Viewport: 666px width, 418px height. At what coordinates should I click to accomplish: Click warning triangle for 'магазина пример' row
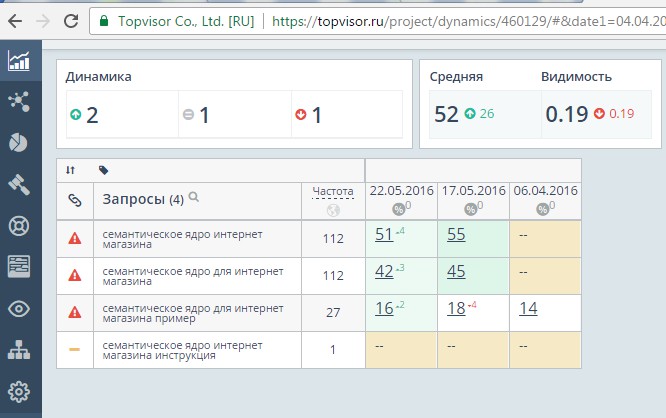pos(75,312)
